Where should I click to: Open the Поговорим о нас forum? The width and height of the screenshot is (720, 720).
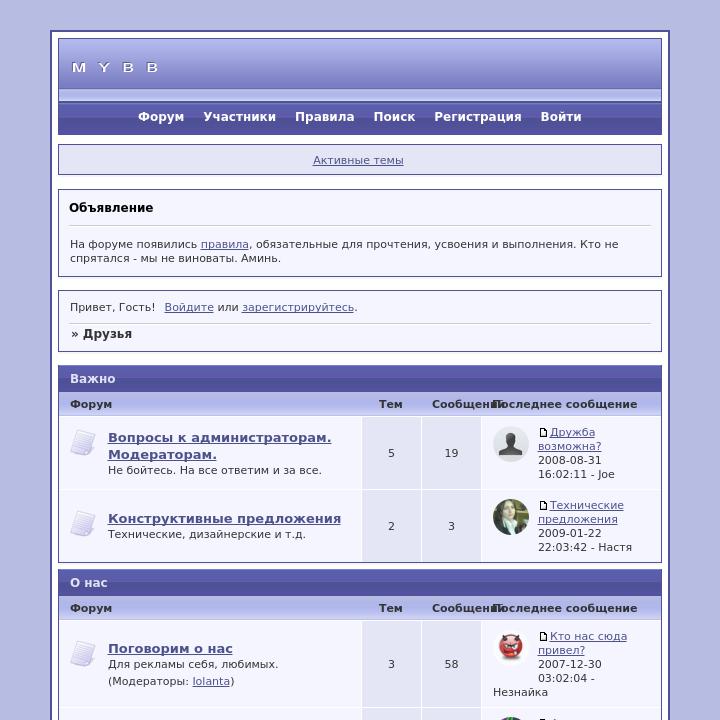tap(170, 648)
